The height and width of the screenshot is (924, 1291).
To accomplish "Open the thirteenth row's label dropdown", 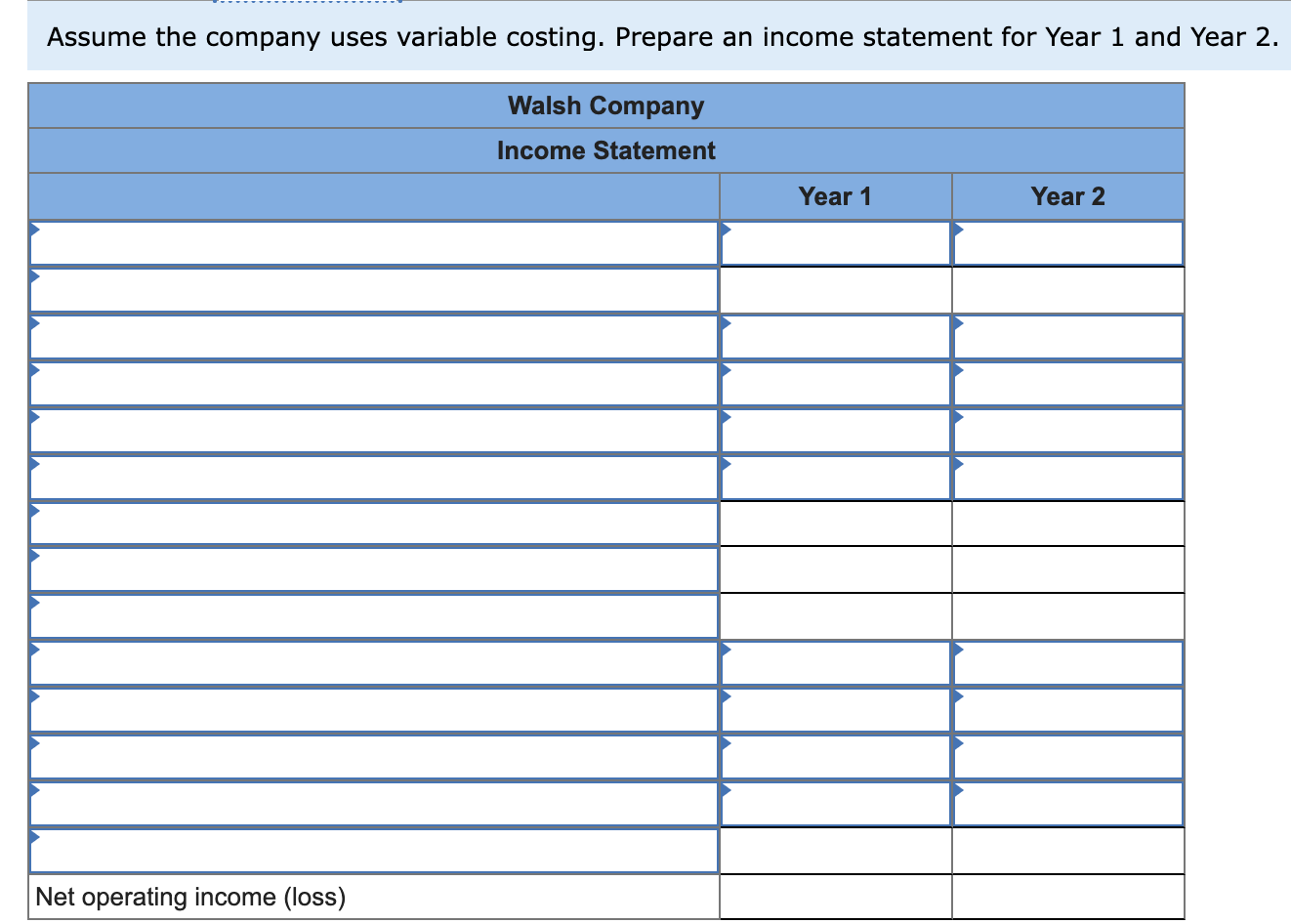I will pos(374,806).
